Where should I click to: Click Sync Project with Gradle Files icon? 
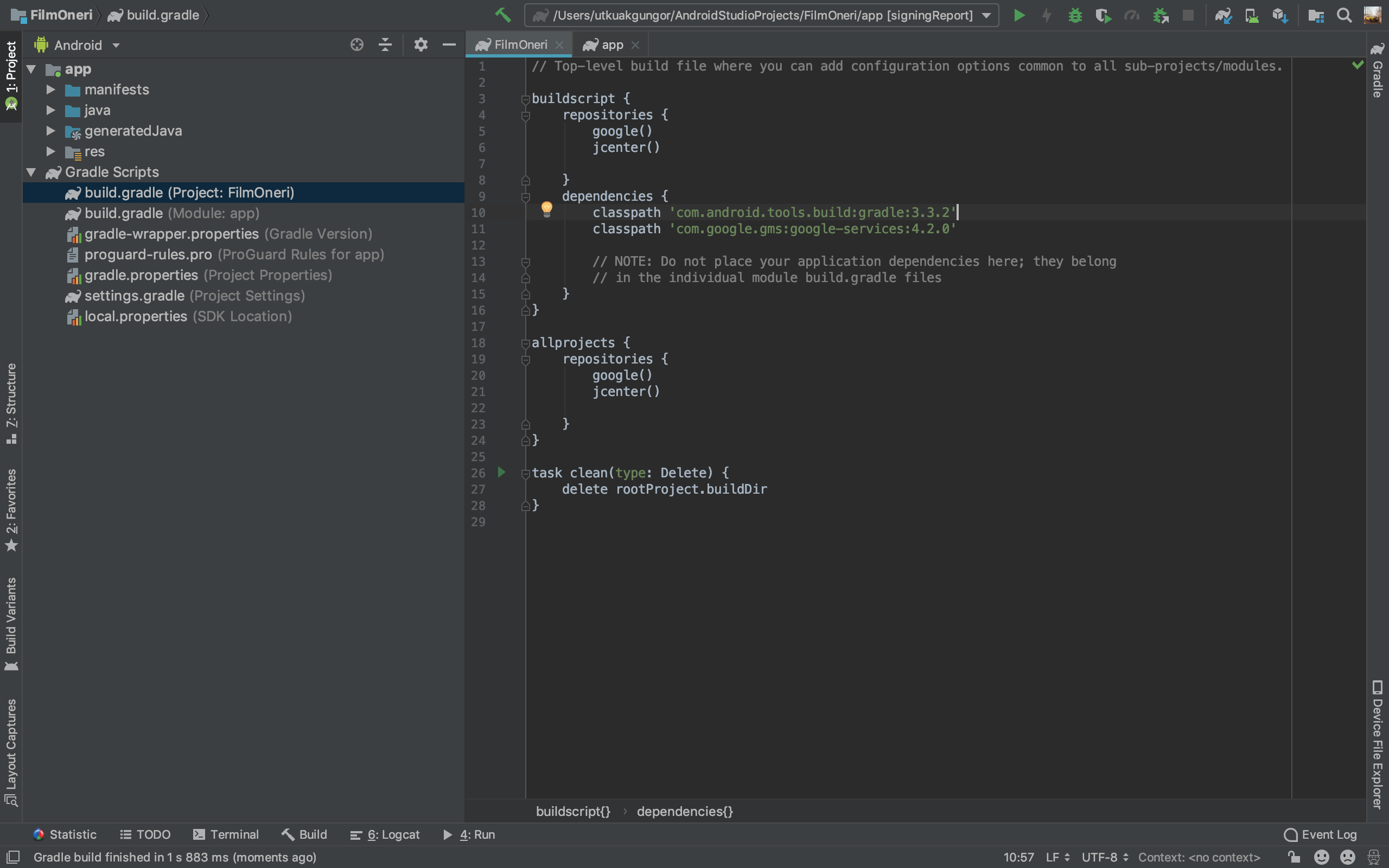(x=1223, y=16)
